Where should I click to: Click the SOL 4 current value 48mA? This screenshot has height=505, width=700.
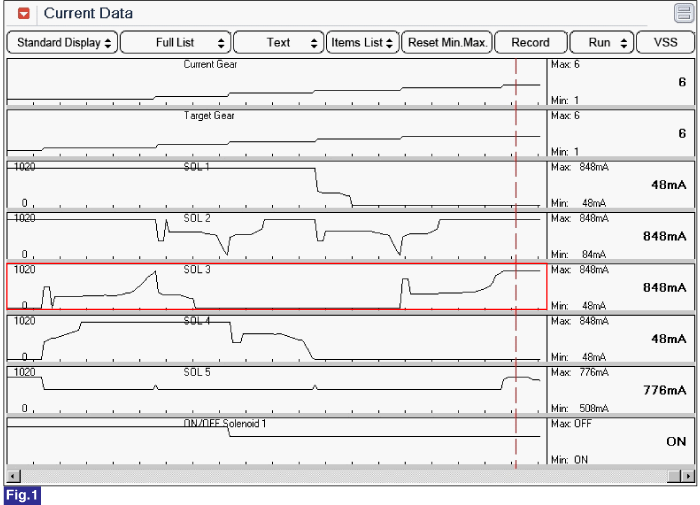pyautogui.click(x=668, y=339)
